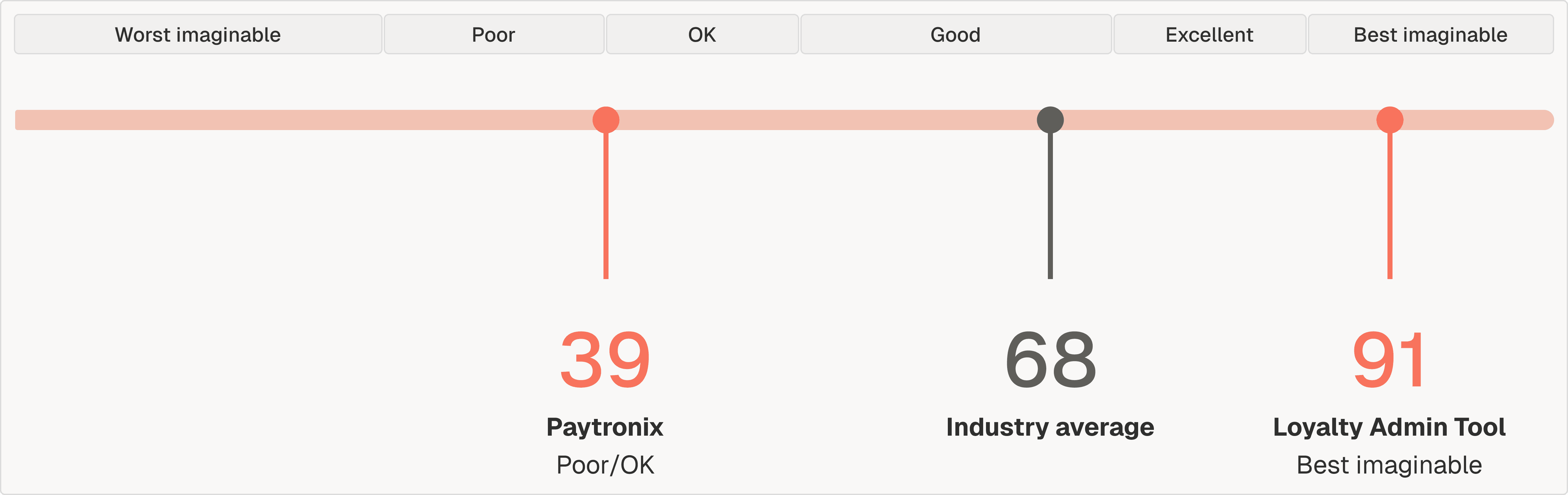The width and height of the screenshot is (1568, 495).
Task: Pick the Good rating segment
Action: 956,35
